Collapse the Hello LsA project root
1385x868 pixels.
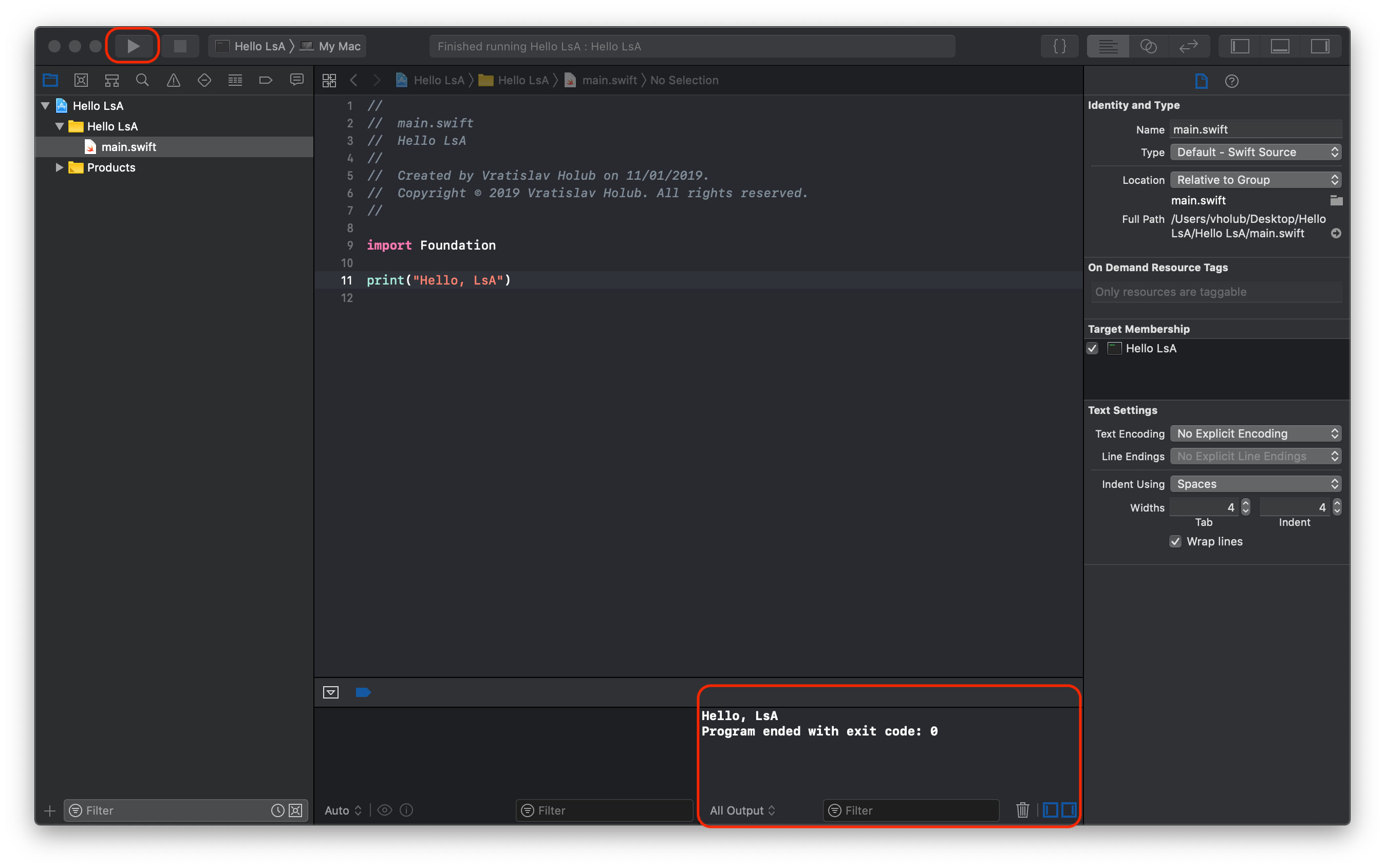pyautogui.click(x=45, y=106)
